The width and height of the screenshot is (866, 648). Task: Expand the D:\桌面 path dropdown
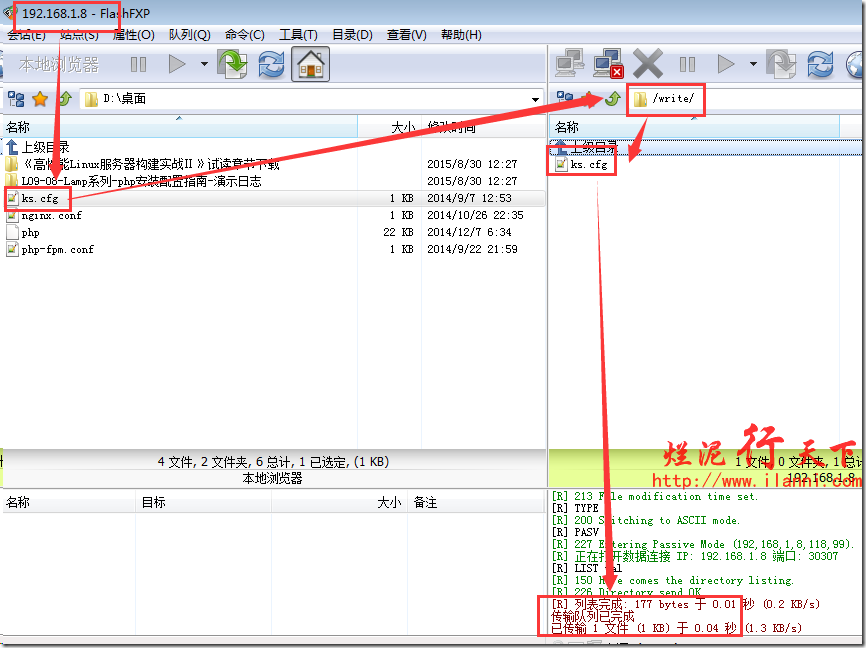535,99
